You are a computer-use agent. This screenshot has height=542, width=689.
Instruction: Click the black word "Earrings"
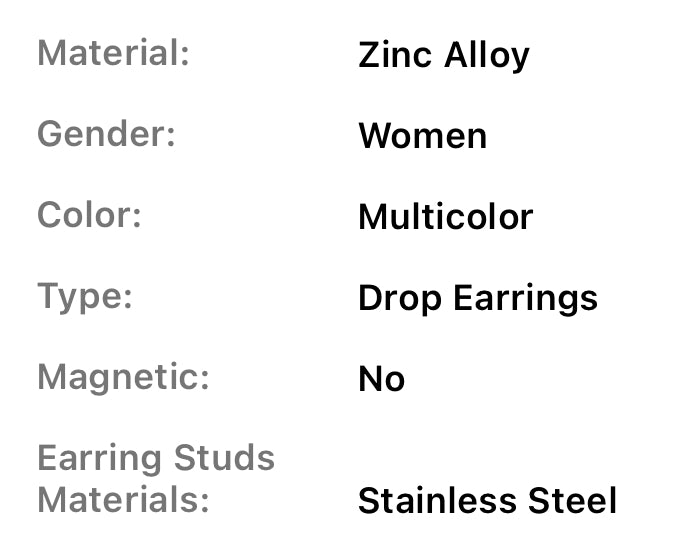pos(525,298)
